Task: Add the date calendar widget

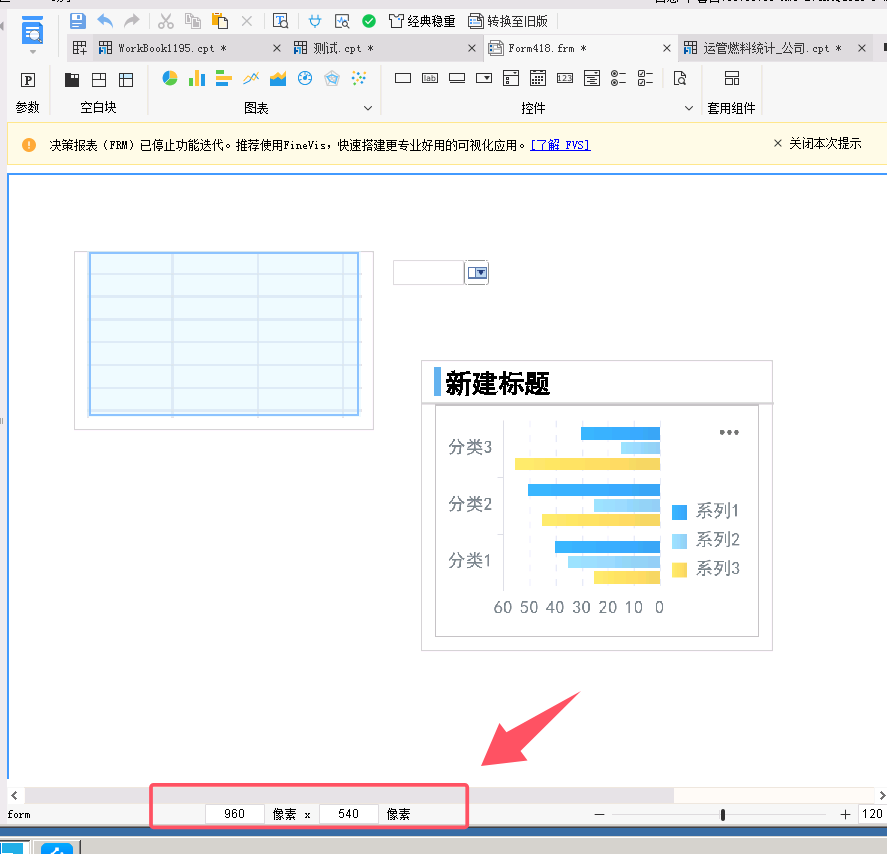Action: coord(537,78)
